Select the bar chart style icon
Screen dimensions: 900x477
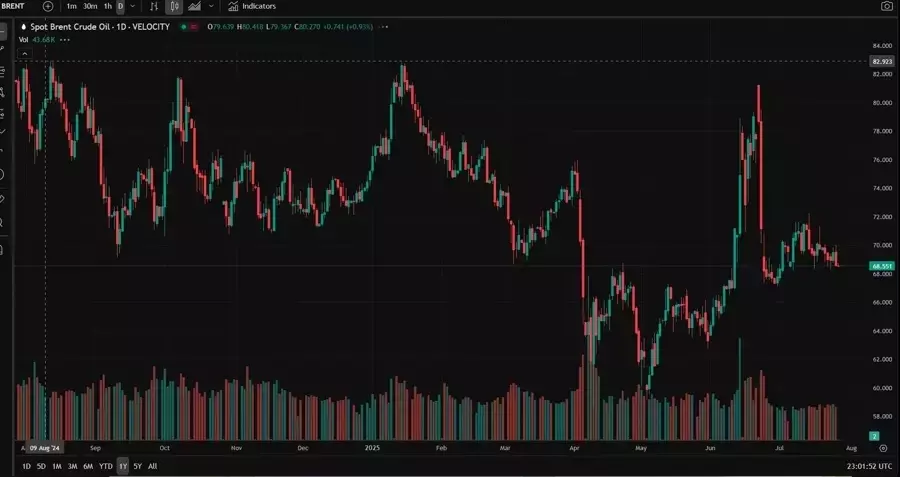154,6
